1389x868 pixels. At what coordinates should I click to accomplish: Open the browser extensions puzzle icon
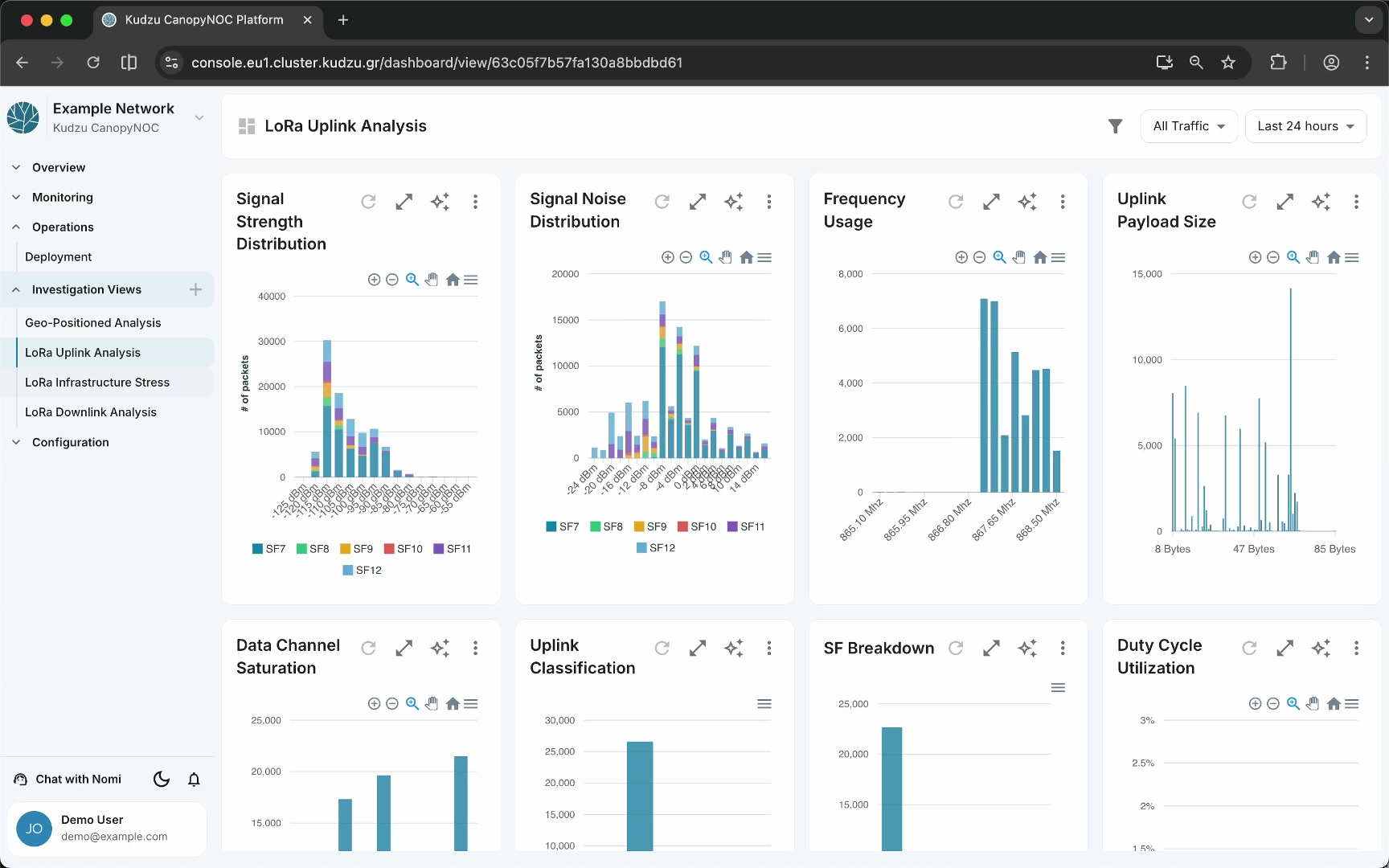(x=1278, y=63)
